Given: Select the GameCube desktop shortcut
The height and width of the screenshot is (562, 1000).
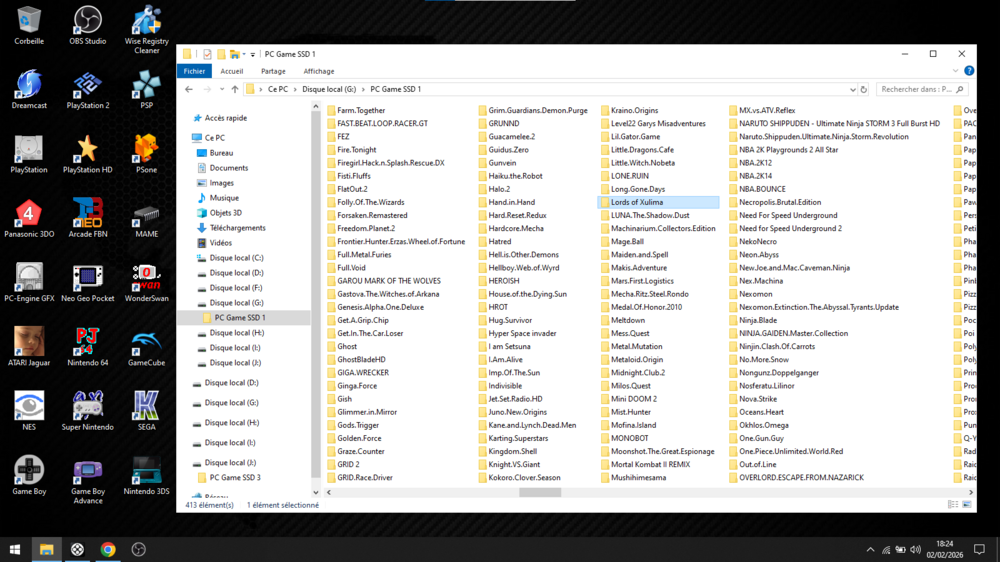Looking at the screenshot, I should 146,347.
